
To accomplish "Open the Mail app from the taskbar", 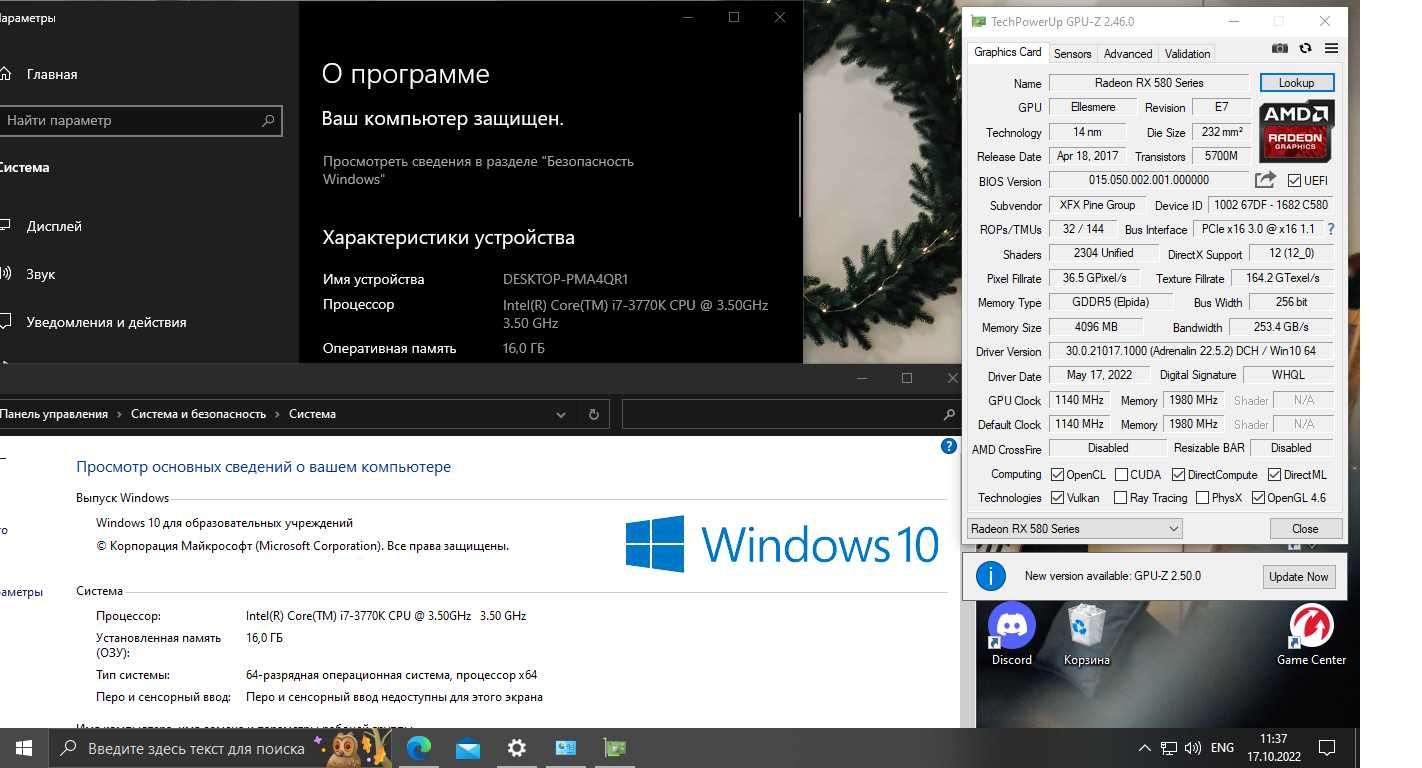I will 468,748.
